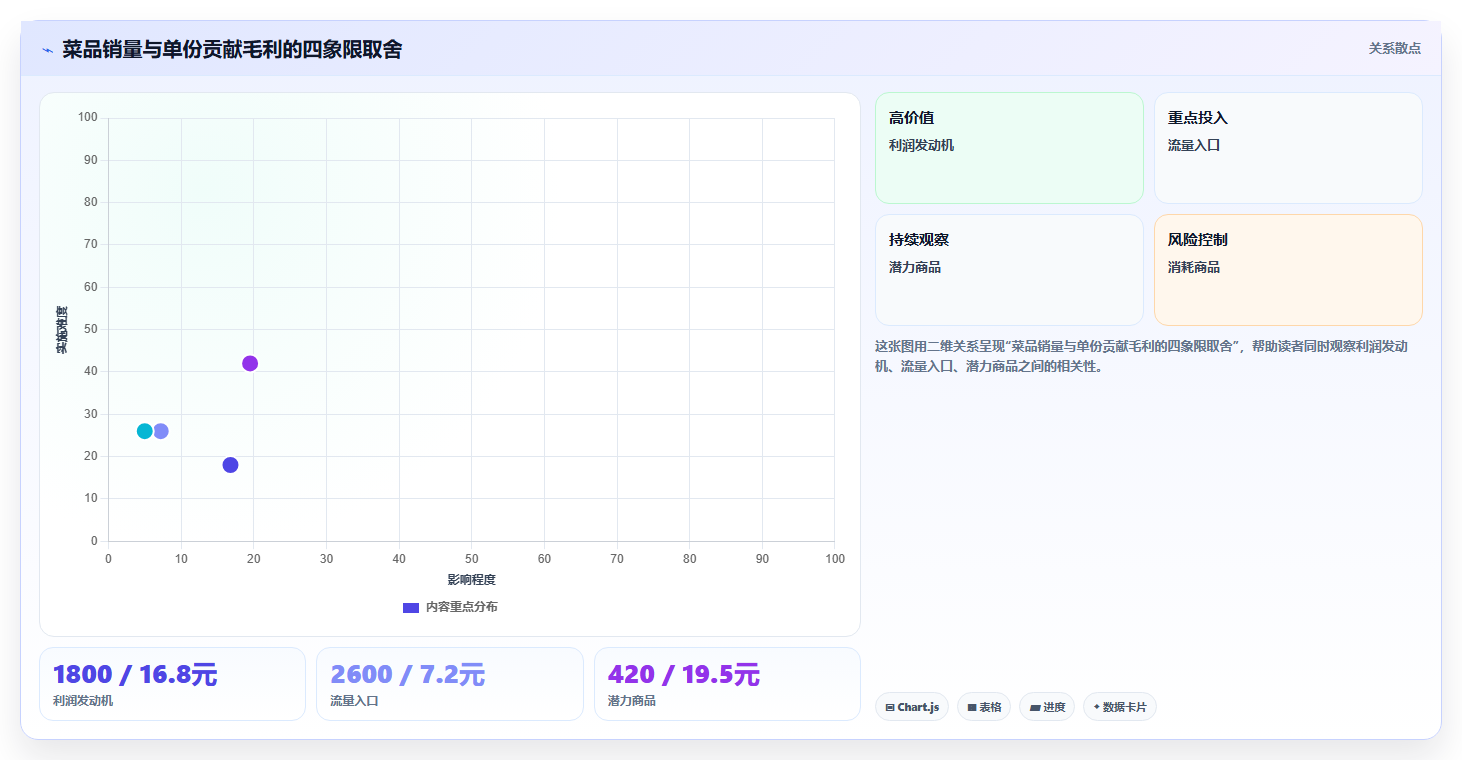Screen dimensions: 1462x760
Task: Open the 高价值 利润发动机 quadrant card
Action: coord(1009,148)
